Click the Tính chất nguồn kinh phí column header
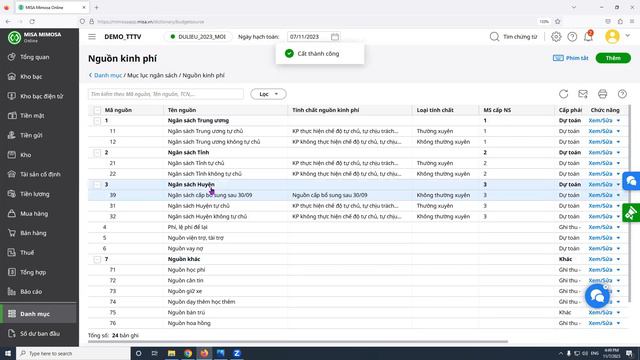Viewport: 640px width, 360px height. point(326,110)
